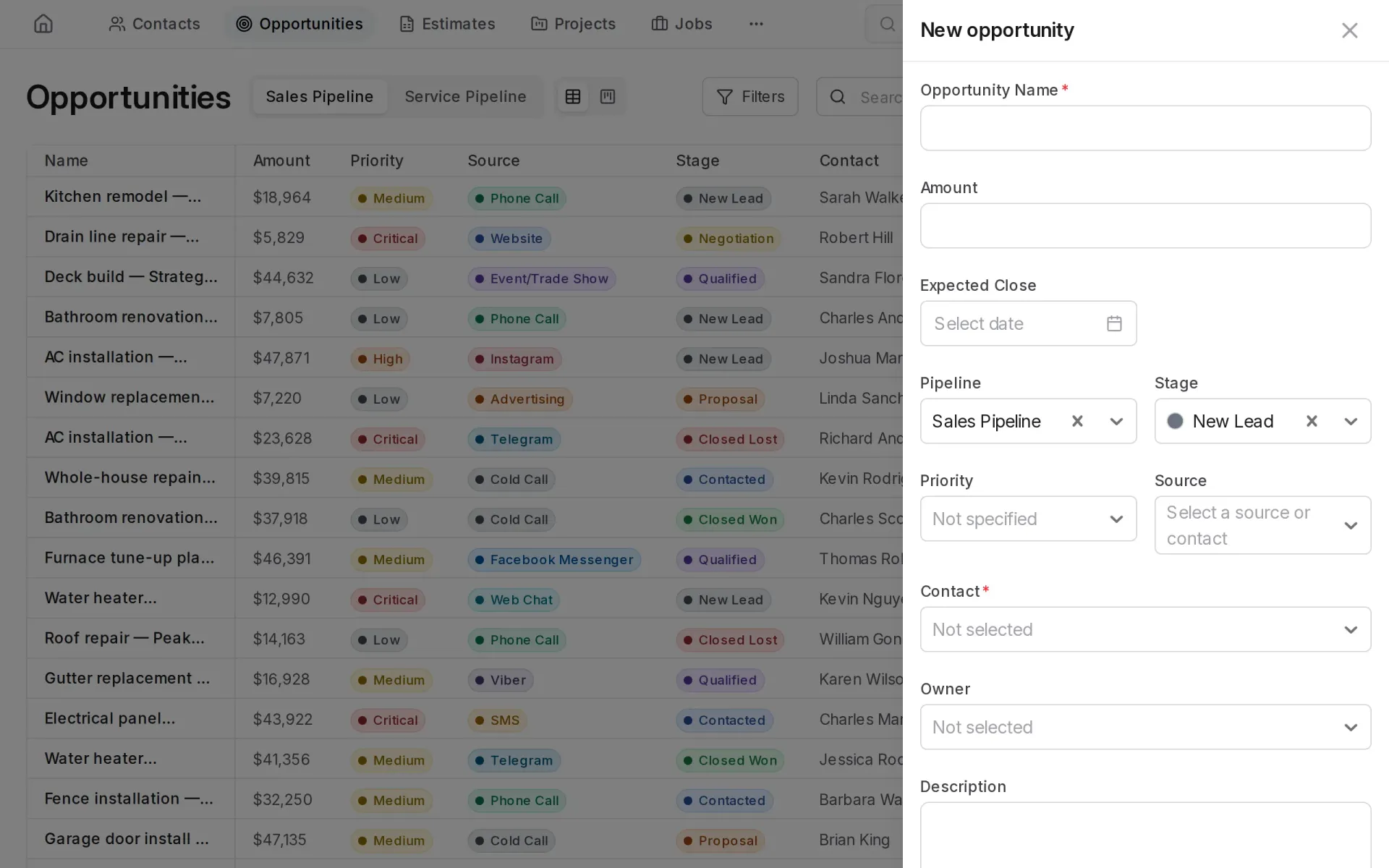Click the Opportunity Name input field
Screen dimensions: 1389x868
click(x=1145, y=128)
